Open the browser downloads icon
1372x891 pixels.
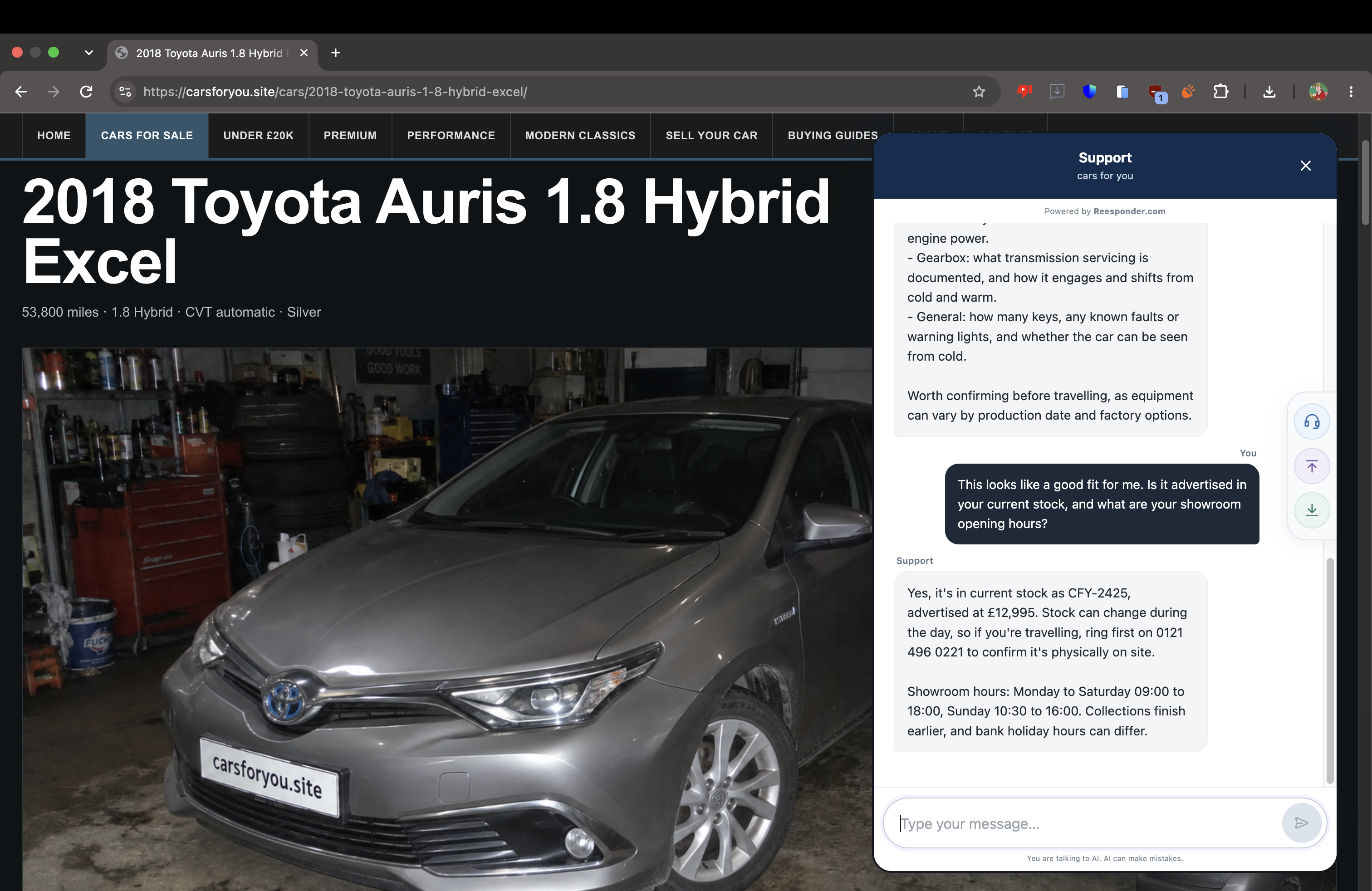[x=1269, y=92]
